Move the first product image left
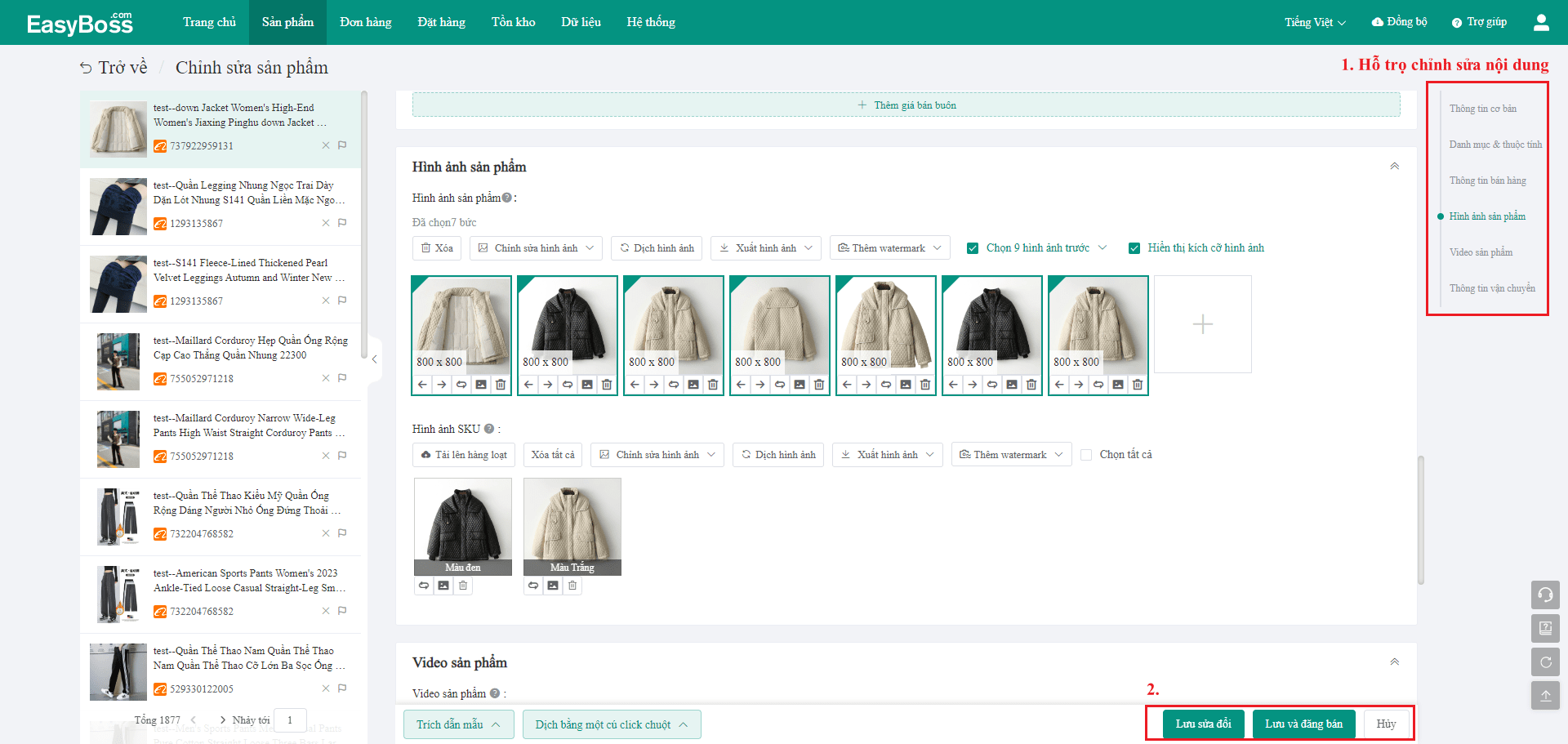Screen dimensions: 1568x744 pyautogui.click(x=422, y=385)
